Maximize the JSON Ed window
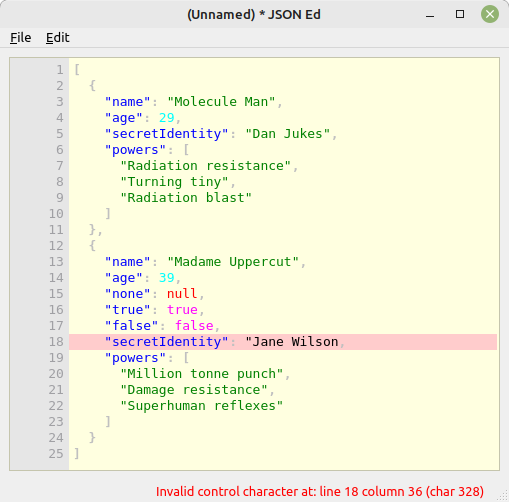The width and height of the screenshot is (509, 502). click(x=460, y=14)
